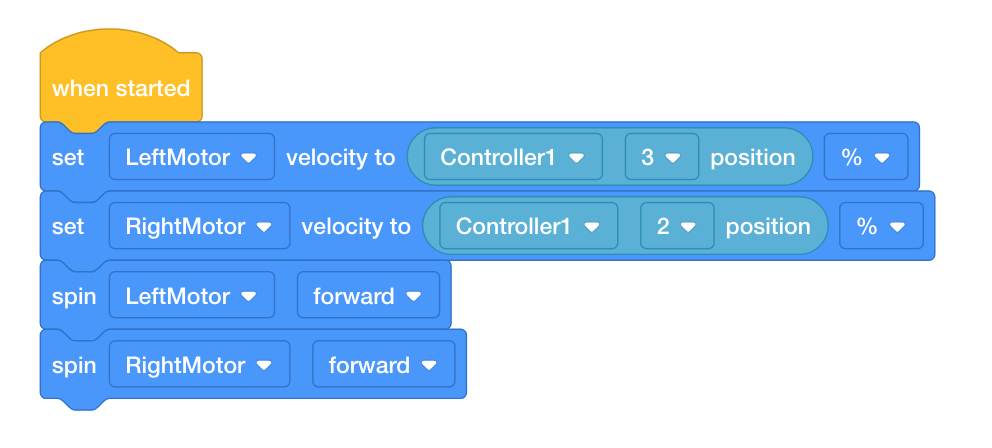Open % unit dropdown on LeftMotor velocity block
This screenshot has height=448, width=992.
pos(865,157)
